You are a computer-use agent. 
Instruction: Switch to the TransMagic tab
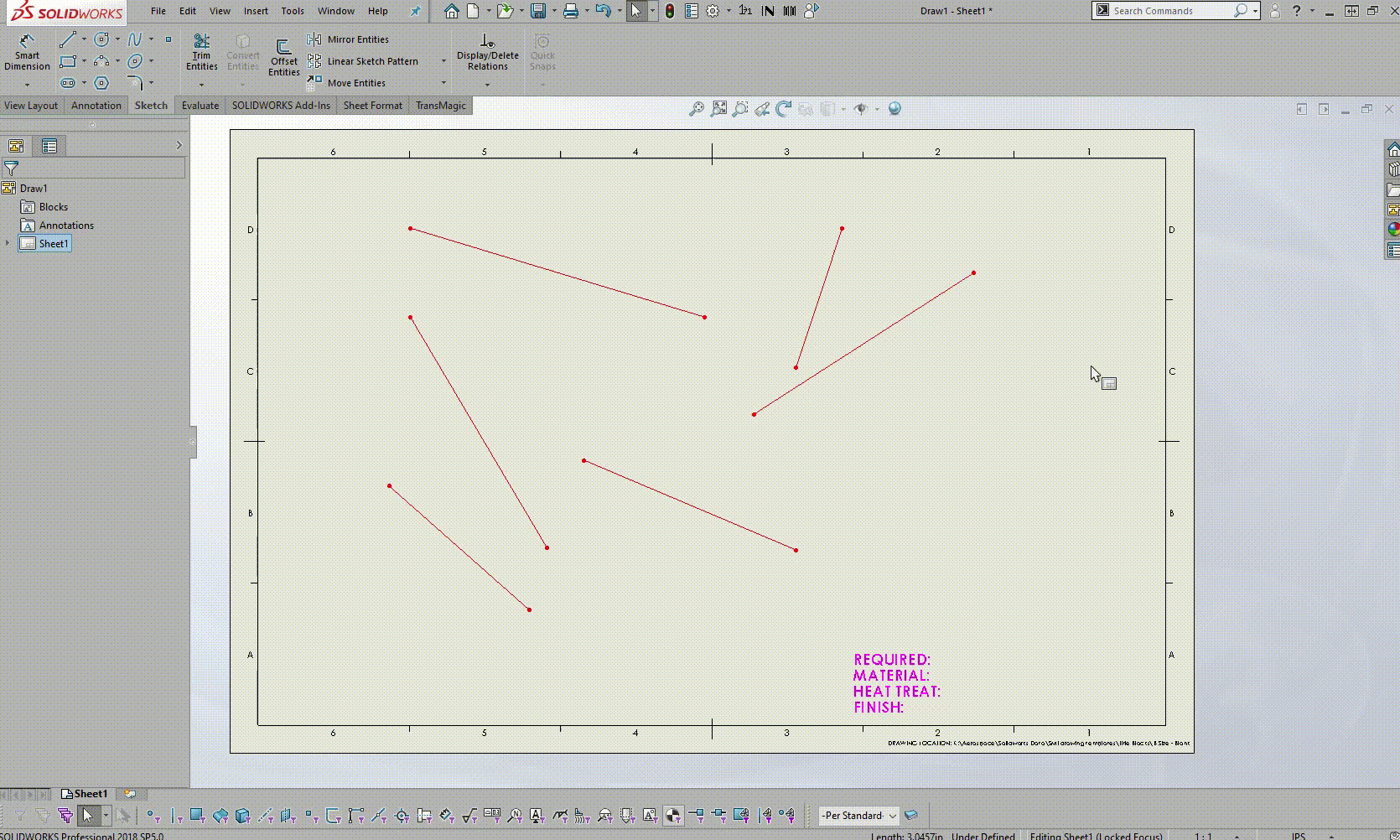coord(440,106)
